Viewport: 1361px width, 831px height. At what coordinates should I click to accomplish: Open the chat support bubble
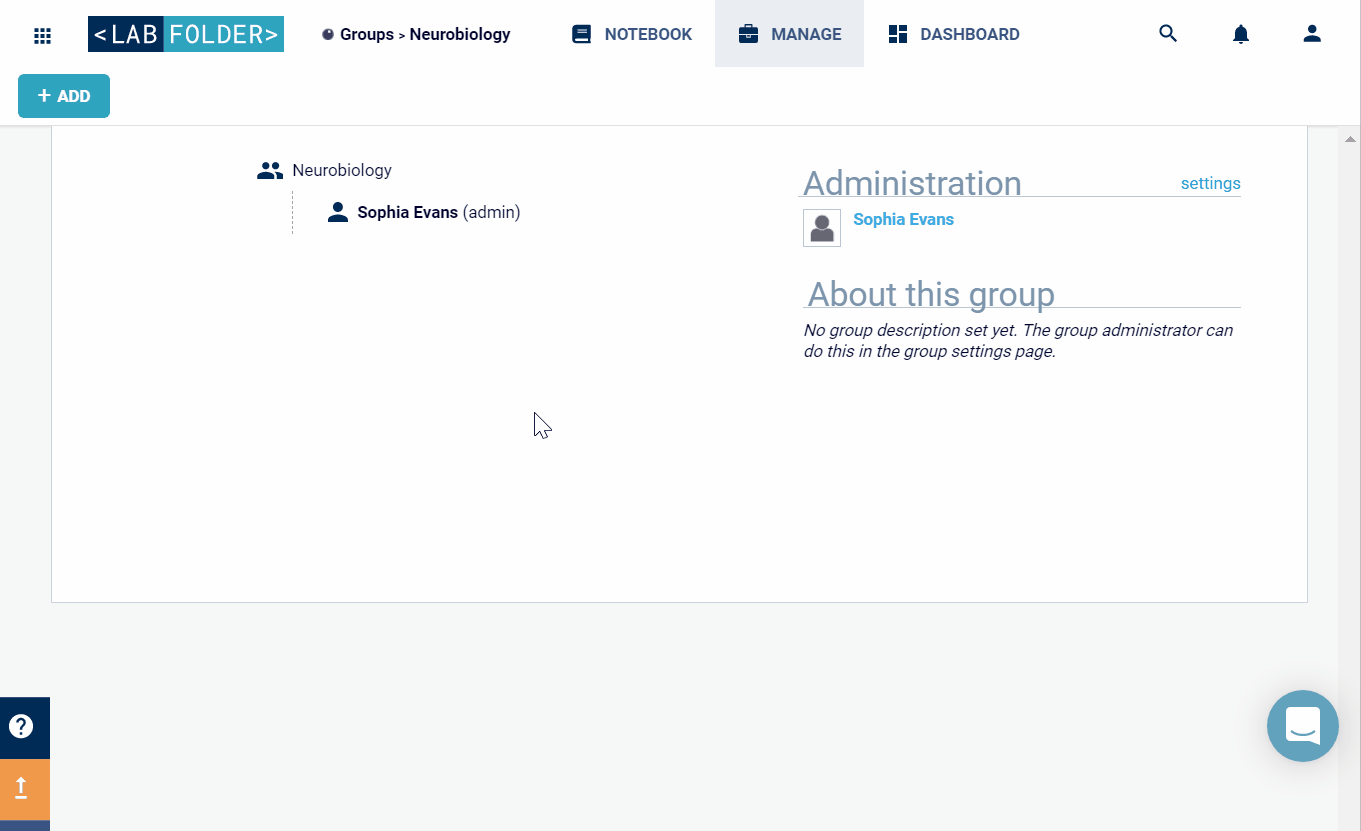coord(1303,726)
